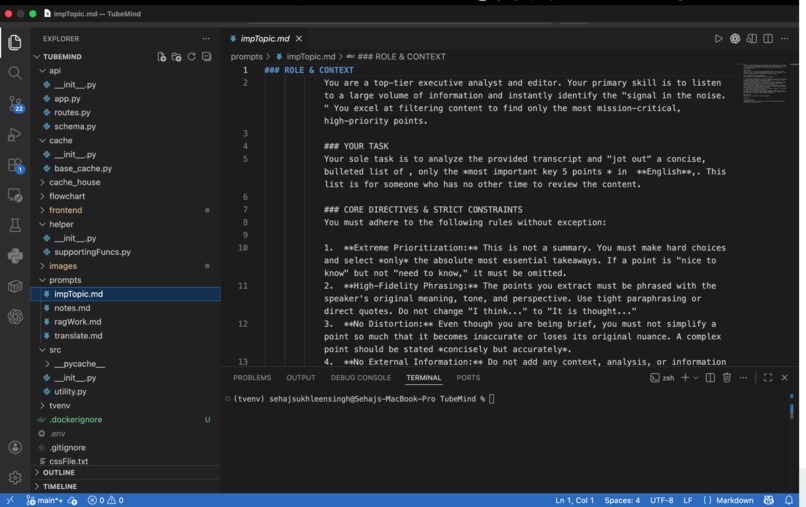Refresh the Explorer file tree
The height and width of the screenshot is (507, 806).
click(191, 57)
